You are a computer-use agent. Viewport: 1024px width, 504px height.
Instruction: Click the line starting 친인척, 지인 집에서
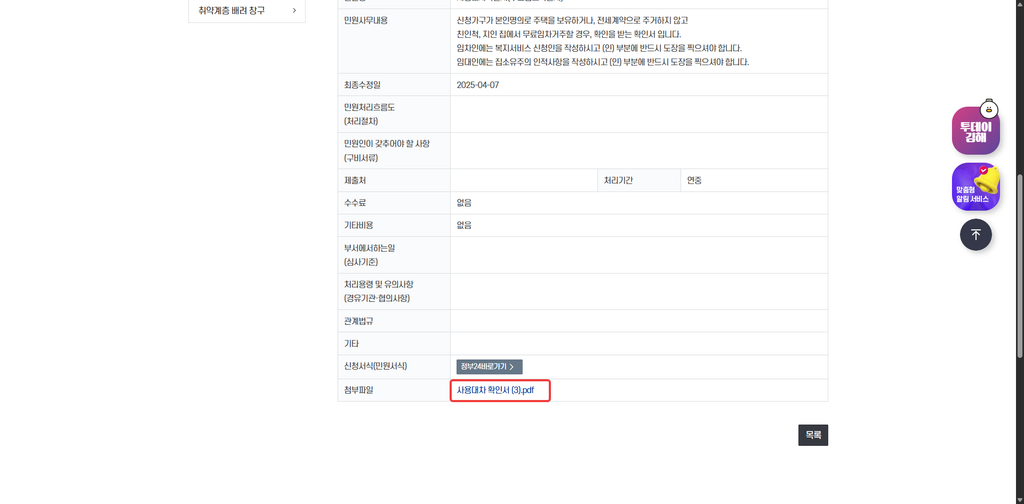coord(569,34)
